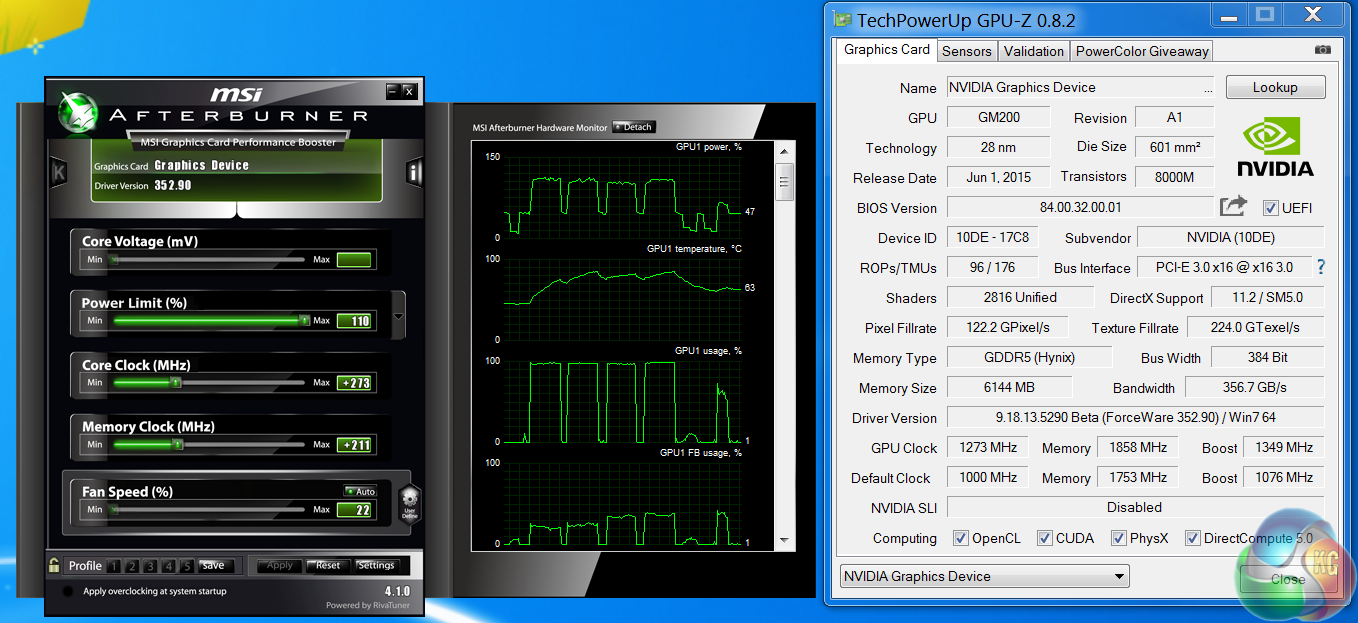This screenshot has height=623, width=1358.
Task: Switch to the Sensors tab
Action: [966, 51]
